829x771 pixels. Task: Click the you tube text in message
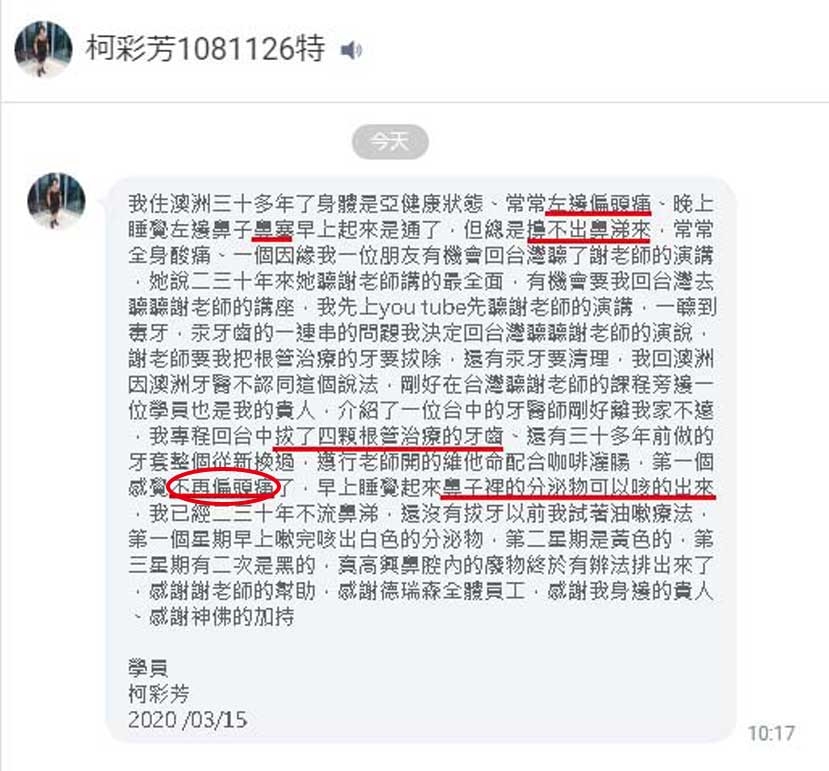point(423,307)
